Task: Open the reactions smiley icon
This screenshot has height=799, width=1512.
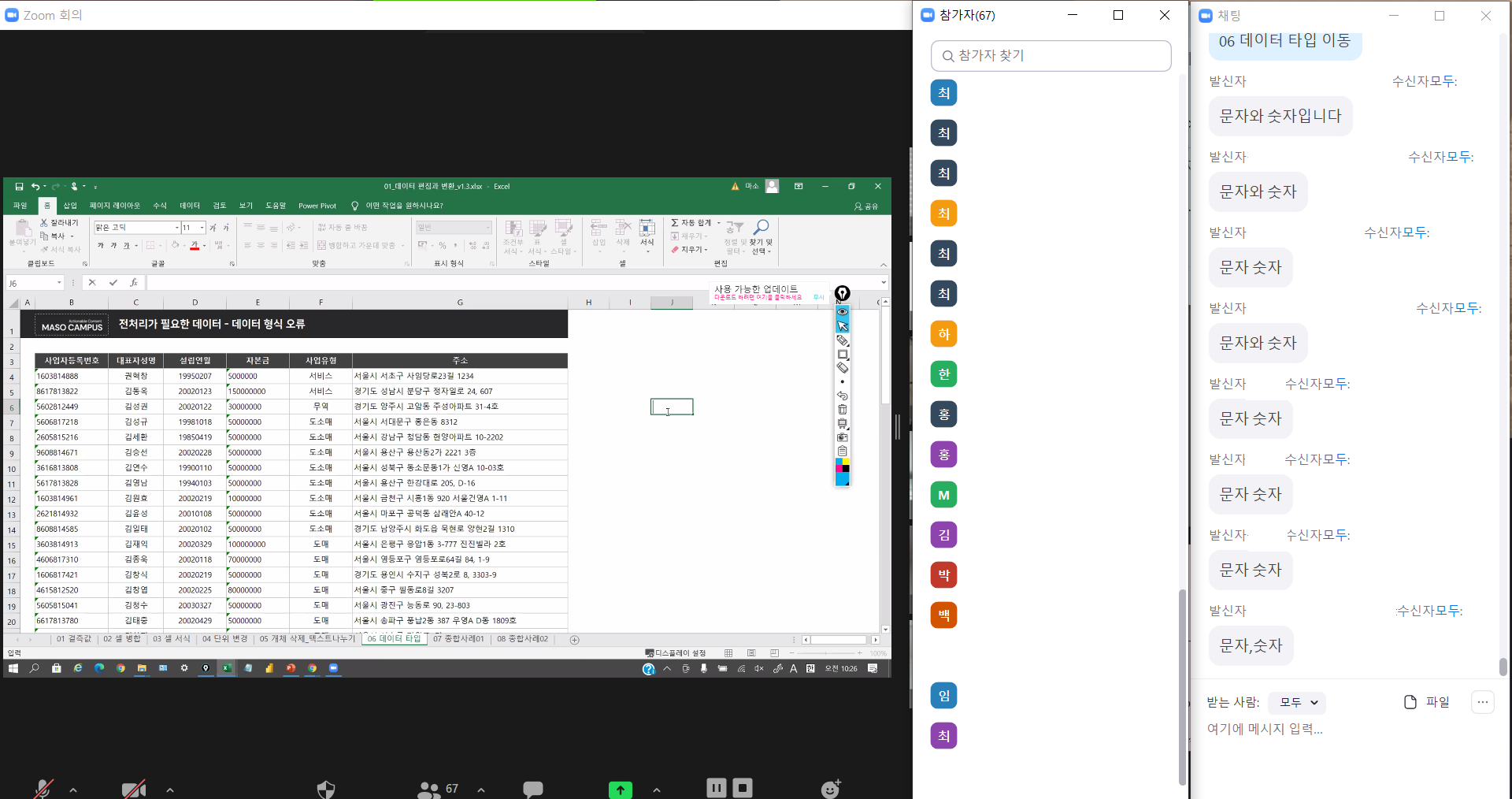Action: pos(831,789)
